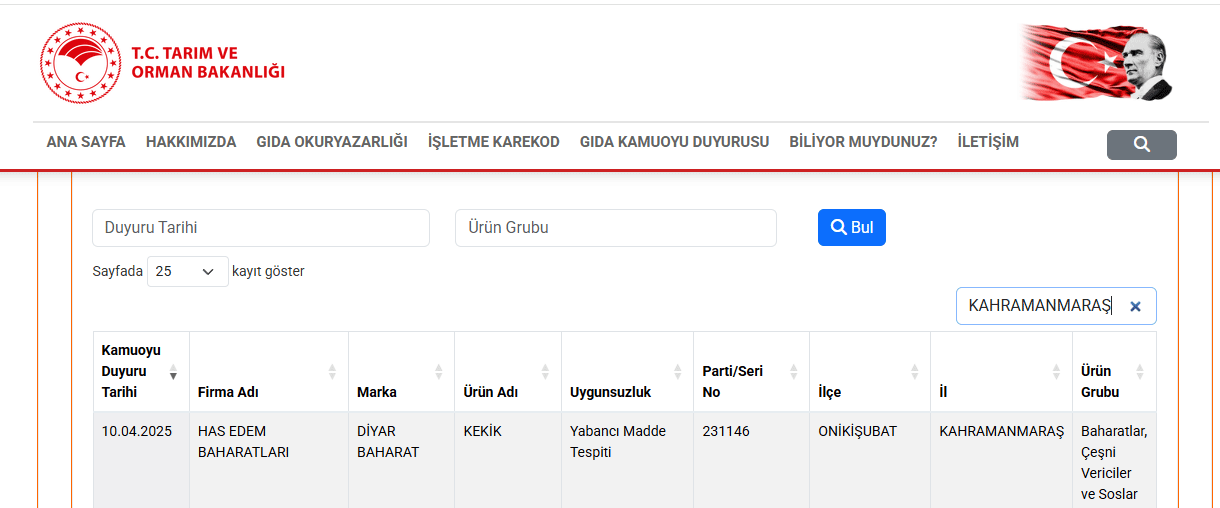Sort table by Firma Adı column
Viewport: 1220px width, 508px height.
tap(332, 372)
